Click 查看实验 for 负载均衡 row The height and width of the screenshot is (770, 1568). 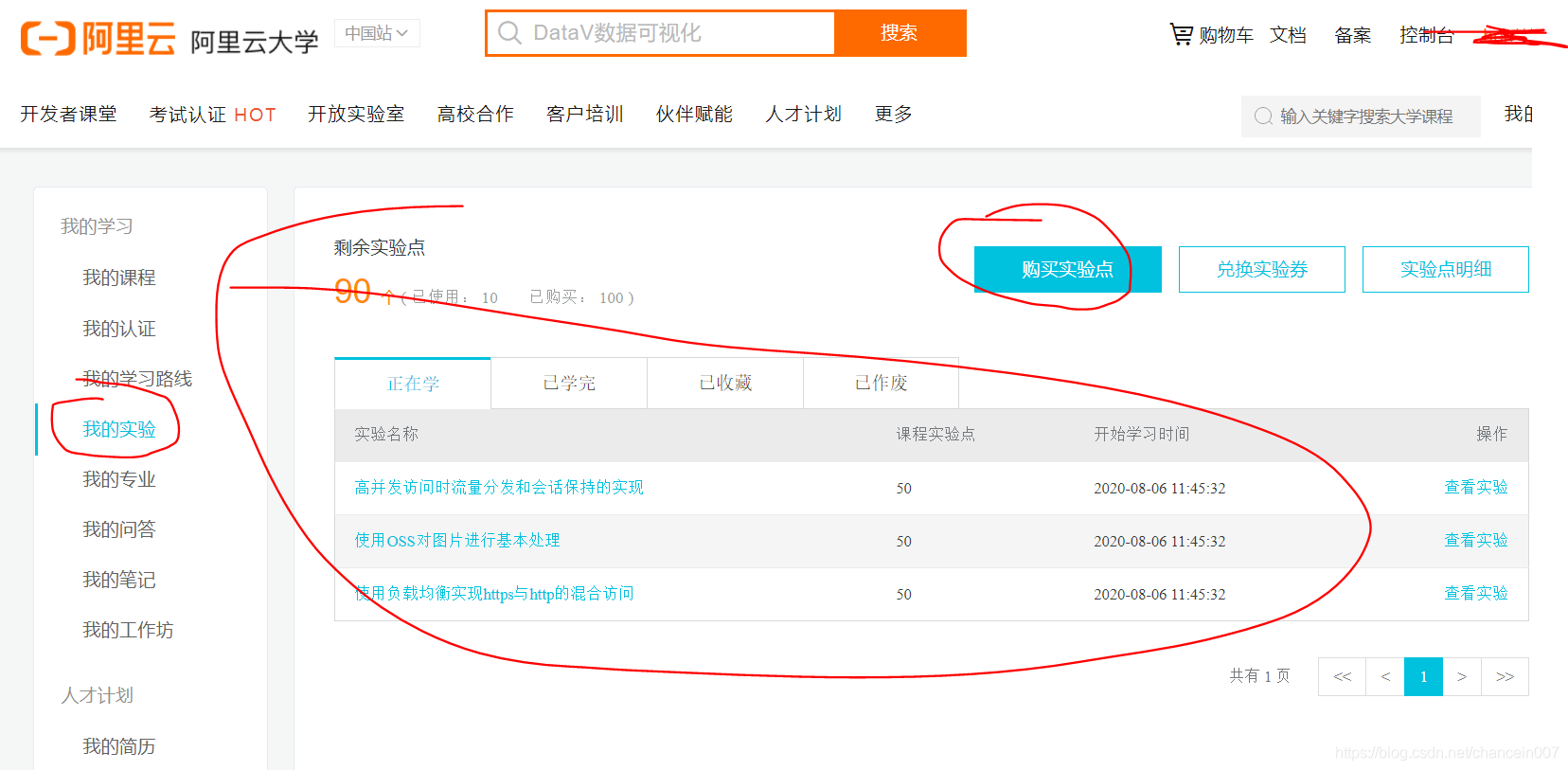(x=1475, y=593)
